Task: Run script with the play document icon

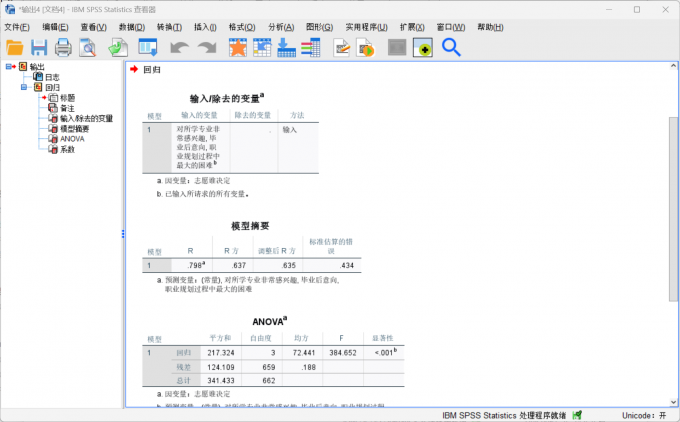Action: pos(365,48)
